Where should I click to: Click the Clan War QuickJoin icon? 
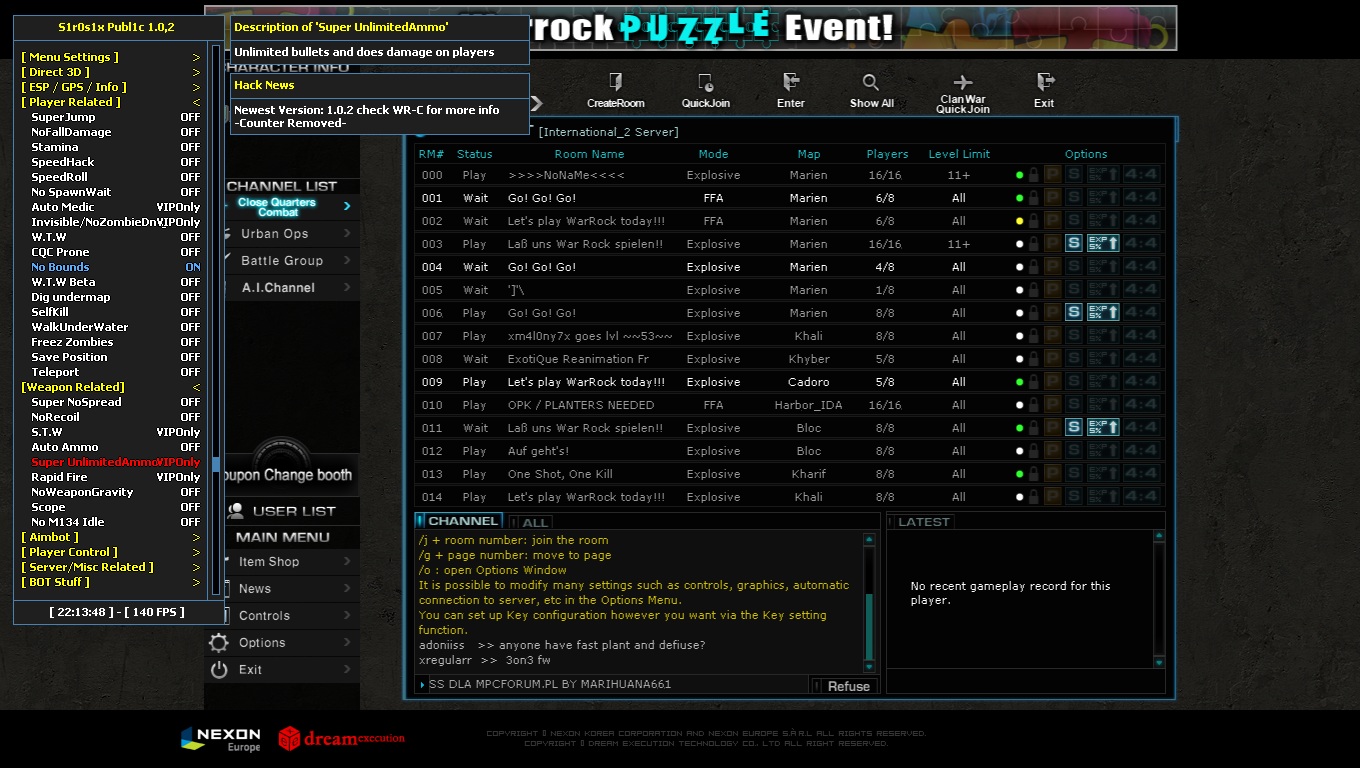point(963,82)
